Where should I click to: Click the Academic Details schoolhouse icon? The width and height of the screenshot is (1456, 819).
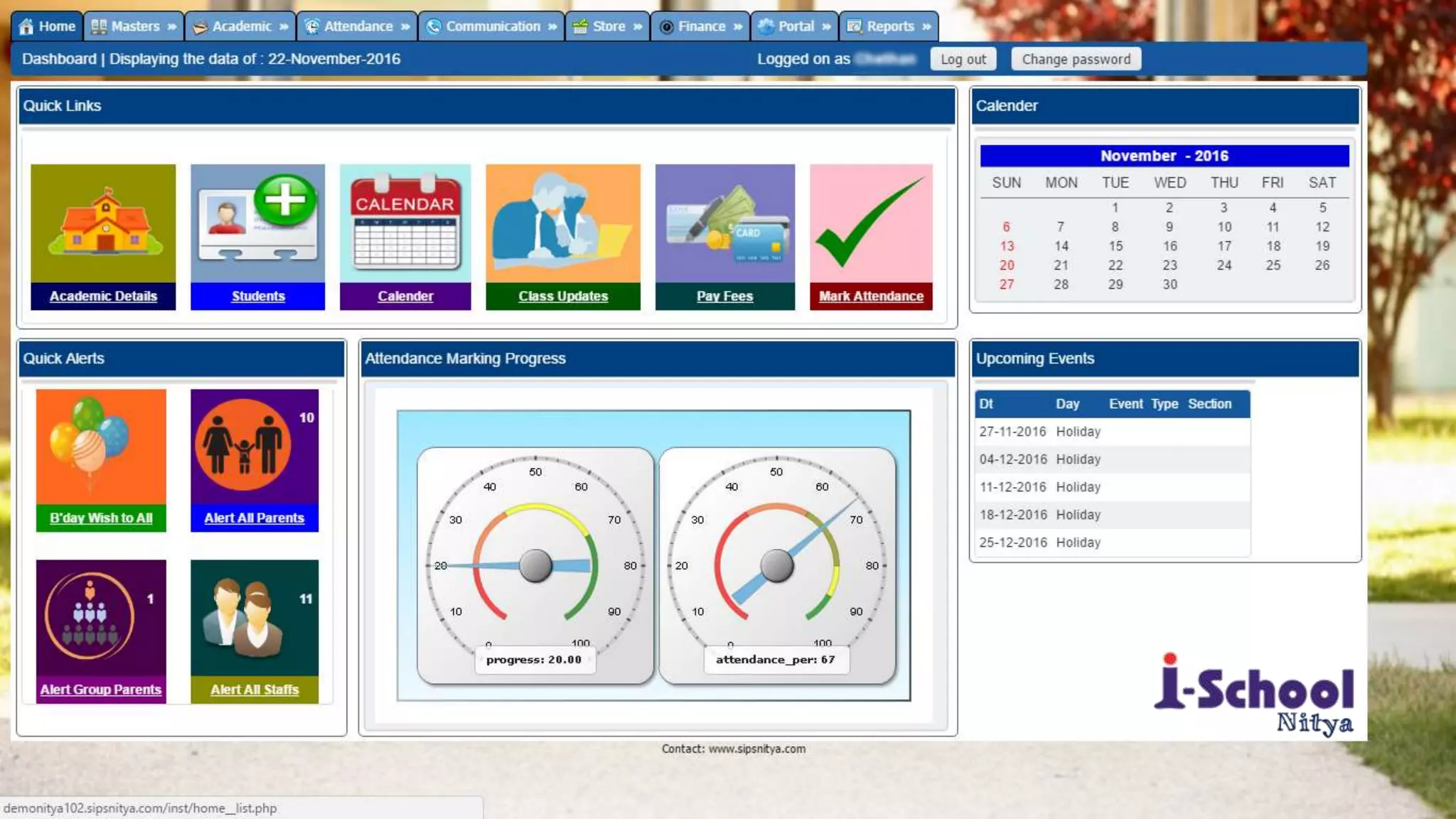click(103, 223)
